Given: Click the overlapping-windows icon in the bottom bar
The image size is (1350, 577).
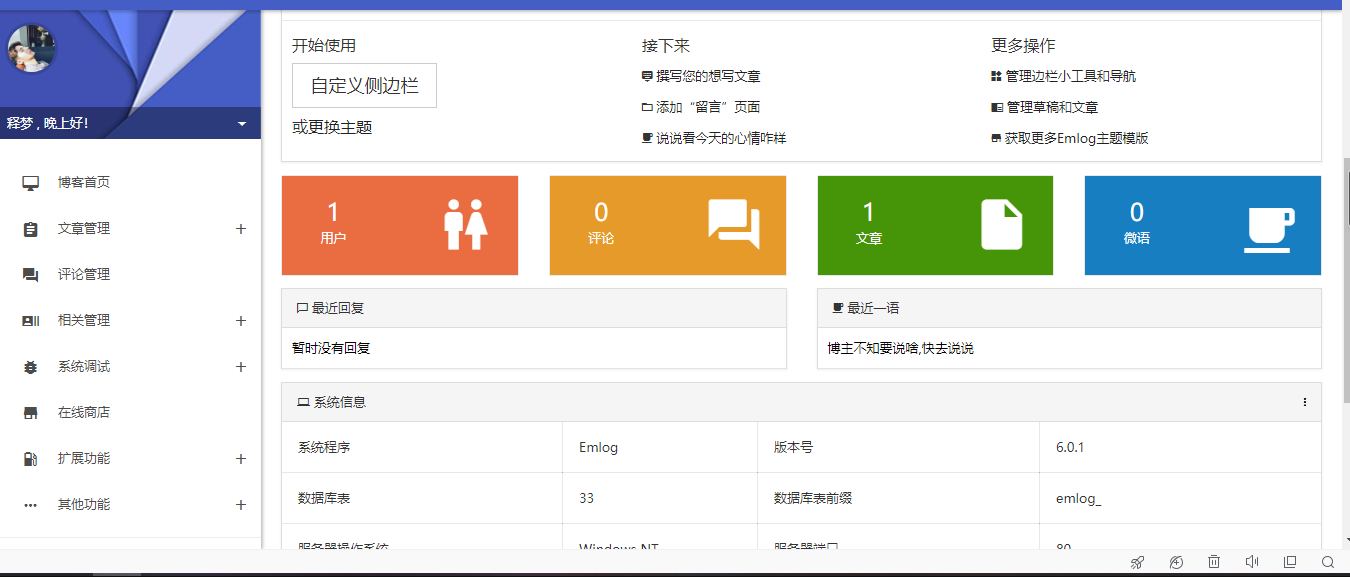Looking at the screenshot, I should coord(1290,562).
